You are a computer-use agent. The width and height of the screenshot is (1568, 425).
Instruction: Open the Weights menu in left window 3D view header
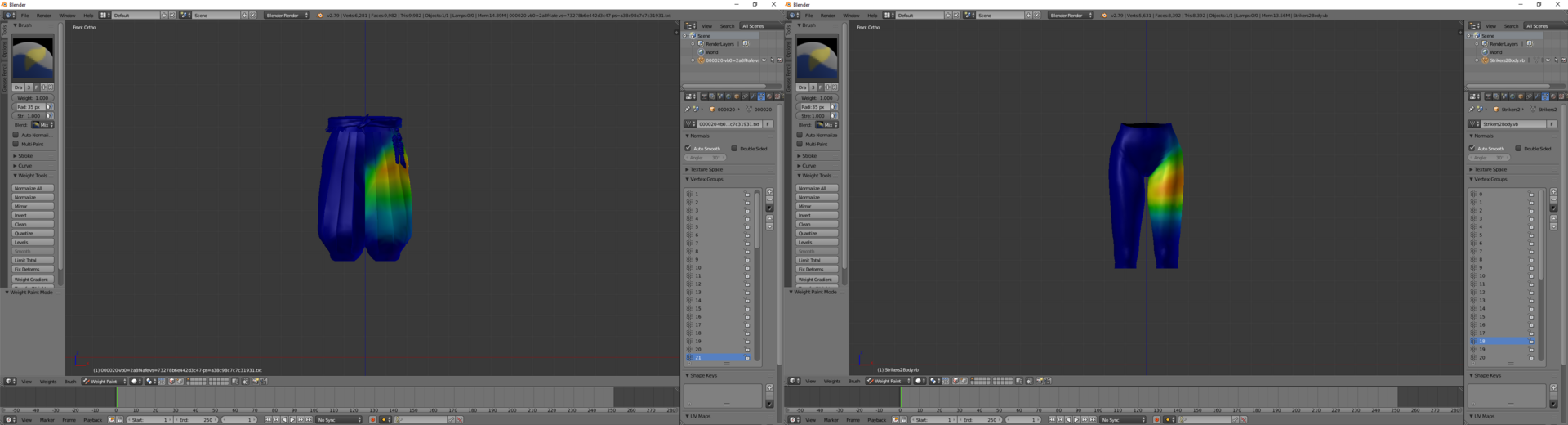[48, 381]
